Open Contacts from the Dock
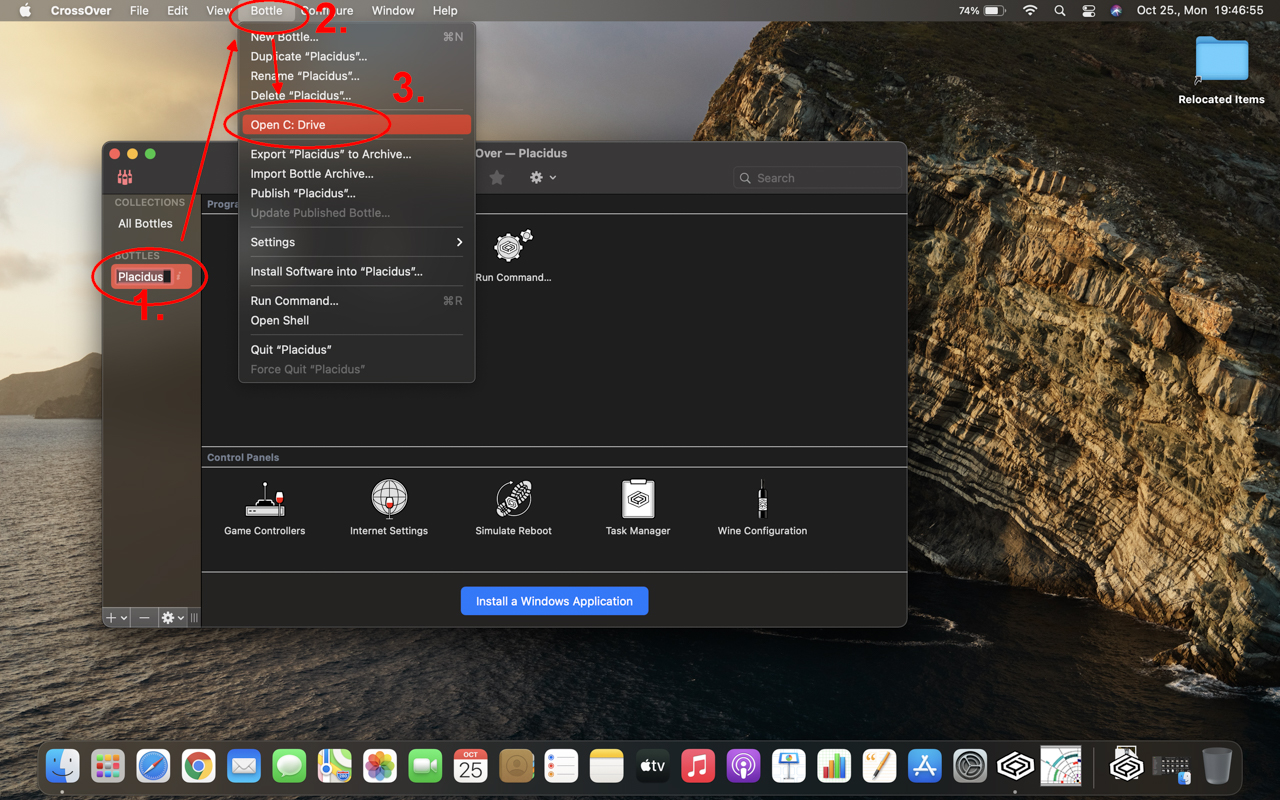Viewport: 1280px width, 800px height. (517, 767)
